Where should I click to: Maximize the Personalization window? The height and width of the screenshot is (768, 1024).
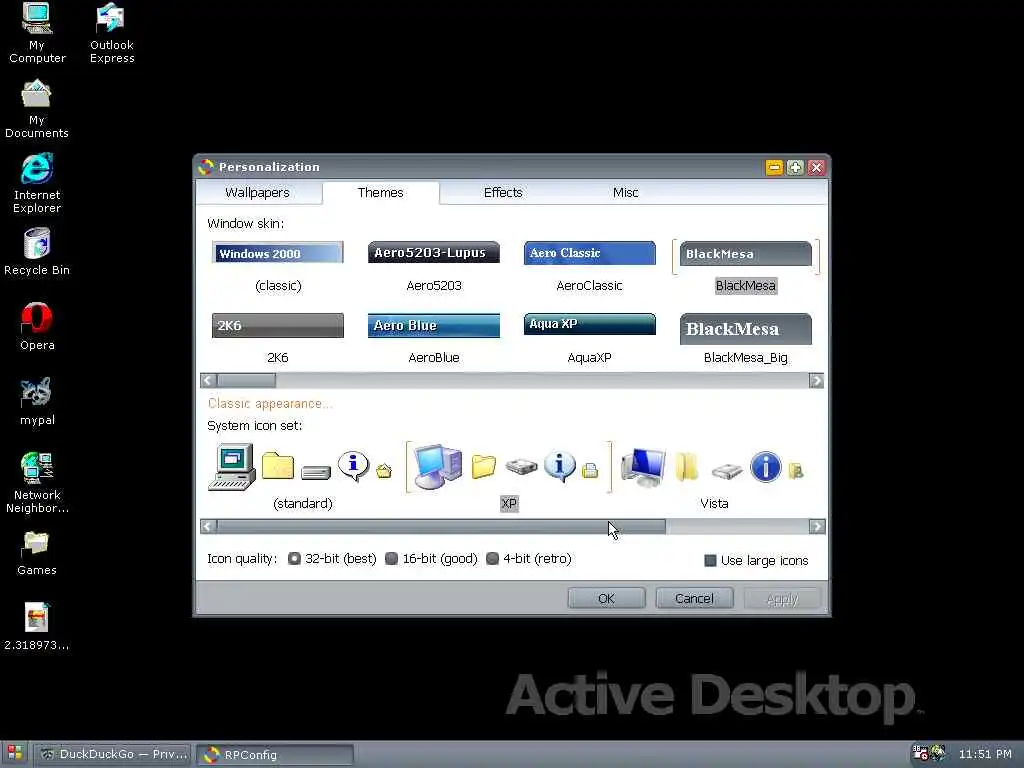tap(795, 168)
